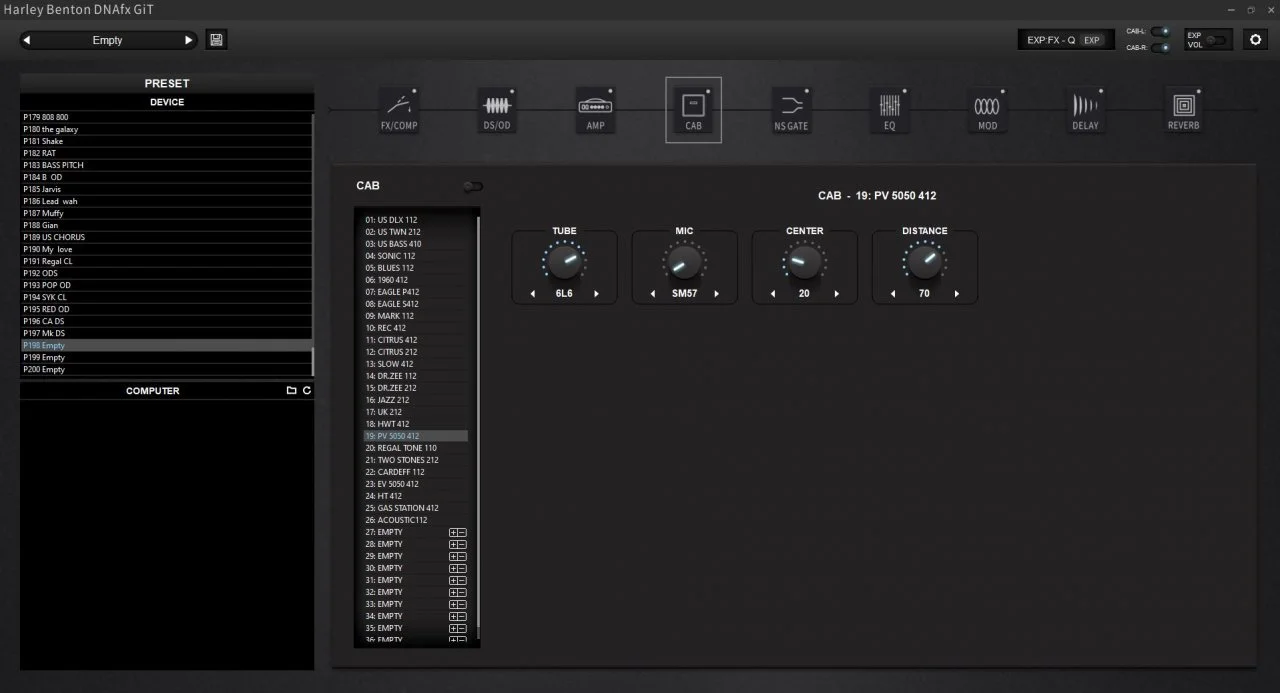Select the CAB module icon
Screen dimensions: 1280x693
pyautogui.click(x=693, y=110)
